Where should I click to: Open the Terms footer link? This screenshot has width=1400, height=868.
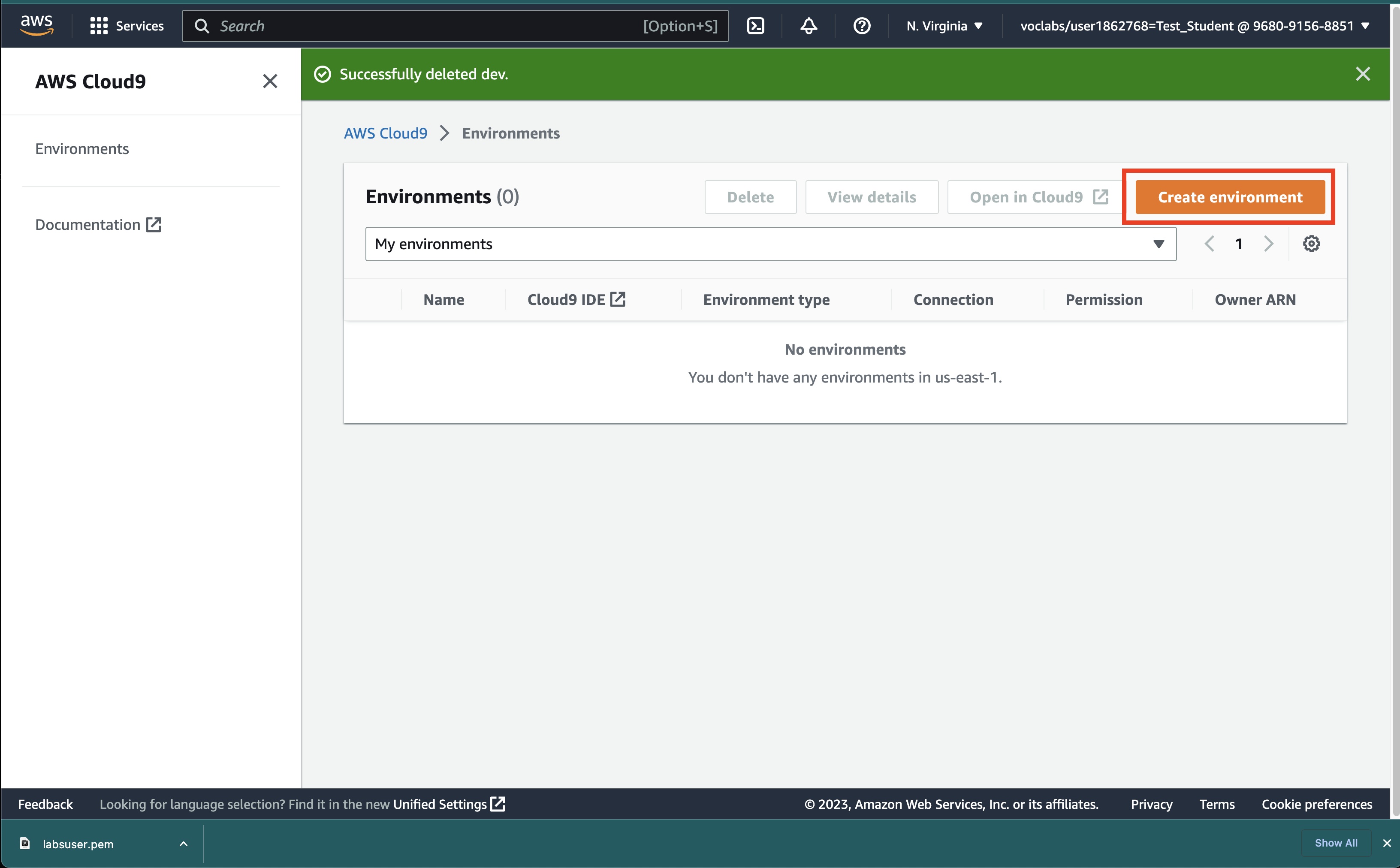tap(1217, 804)
